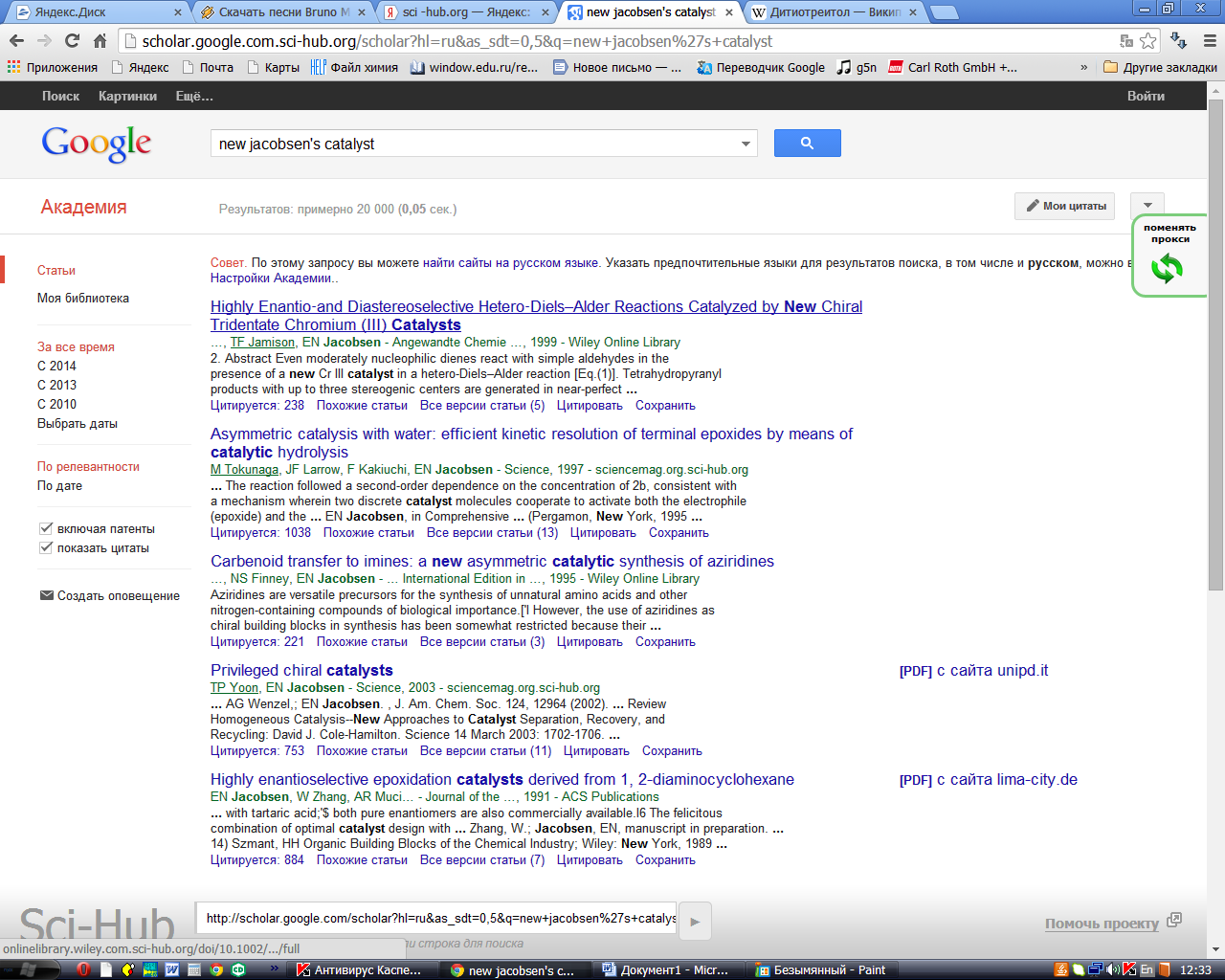This screenshot has width=1225, height=980.
Task: Click the green change proxy arrows icon
Action: coord(1167,269)
